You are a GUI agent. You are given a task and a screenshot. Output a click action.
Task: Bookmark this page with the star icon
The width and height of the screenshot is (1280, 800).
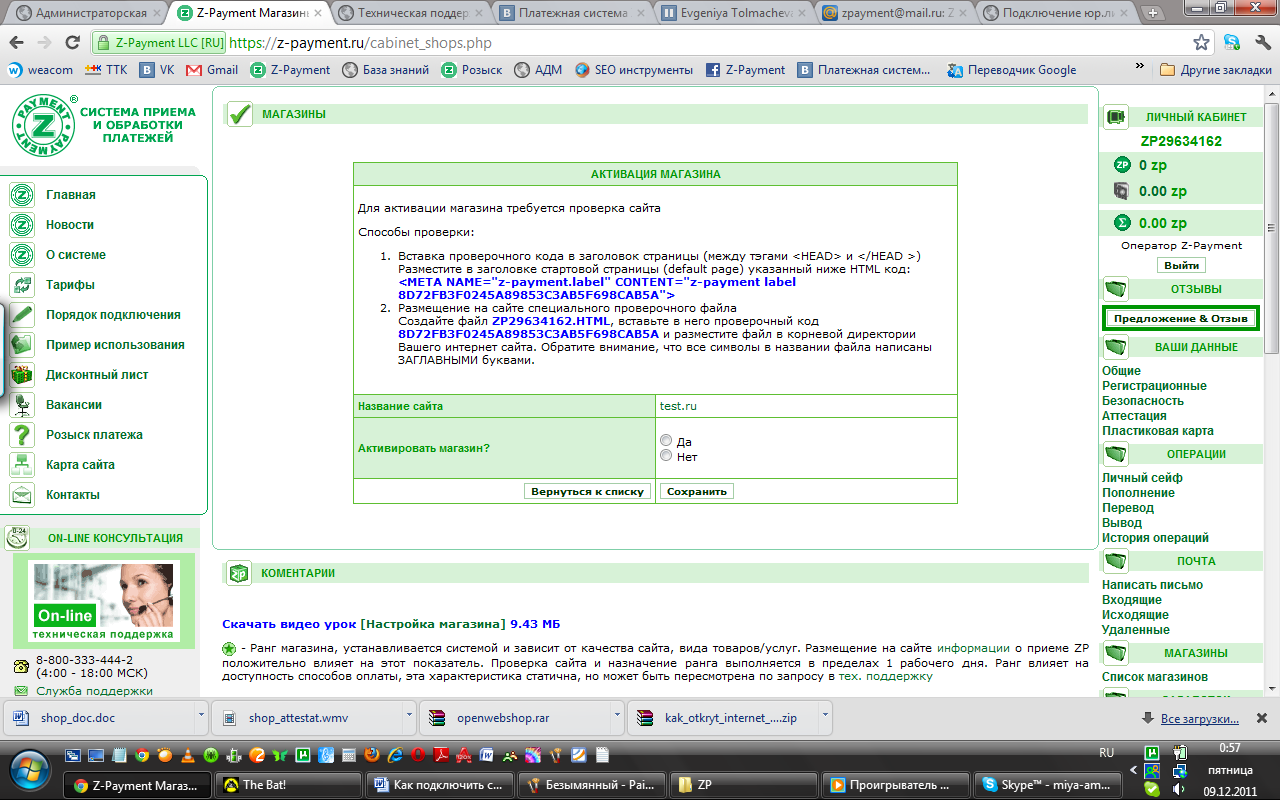coord(1201,43)
